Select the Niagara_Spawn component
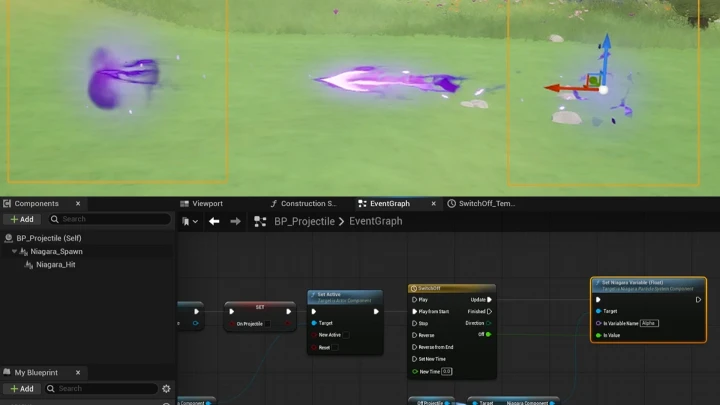 (x=56, y=251)
